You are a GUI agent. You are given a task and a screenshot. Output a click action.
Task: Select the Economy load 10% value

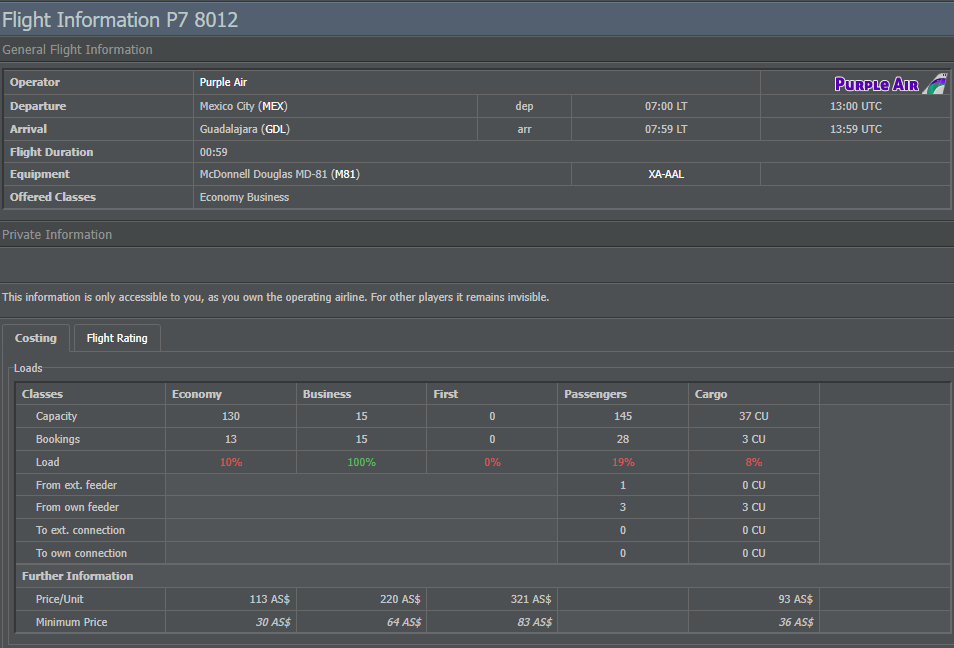point(231,462)
